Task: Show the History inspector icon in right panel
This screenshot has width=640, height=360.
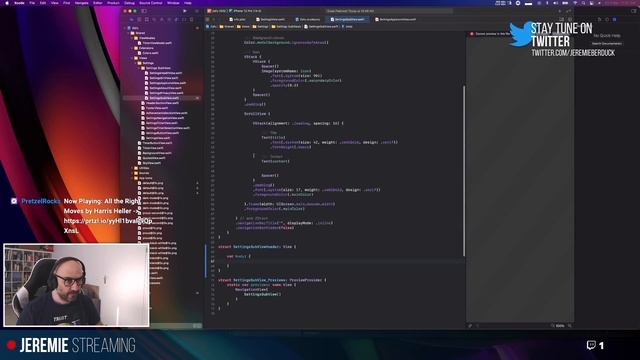Action: pos(607,19)
